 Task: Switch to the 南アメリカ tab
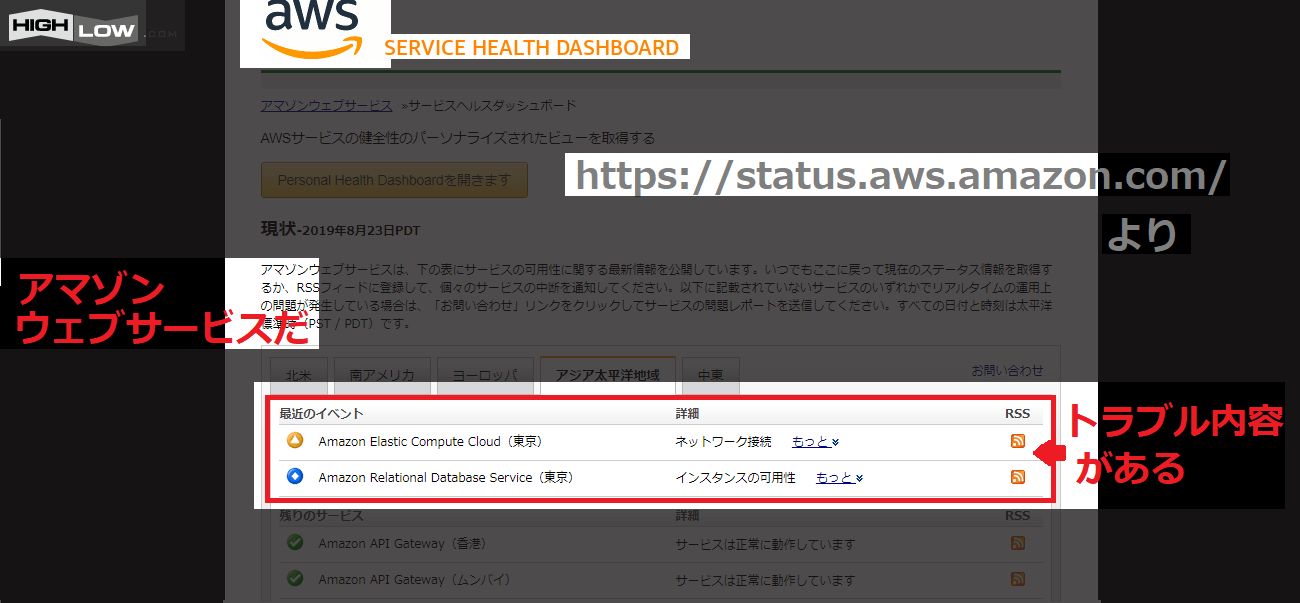coord(382,376)
